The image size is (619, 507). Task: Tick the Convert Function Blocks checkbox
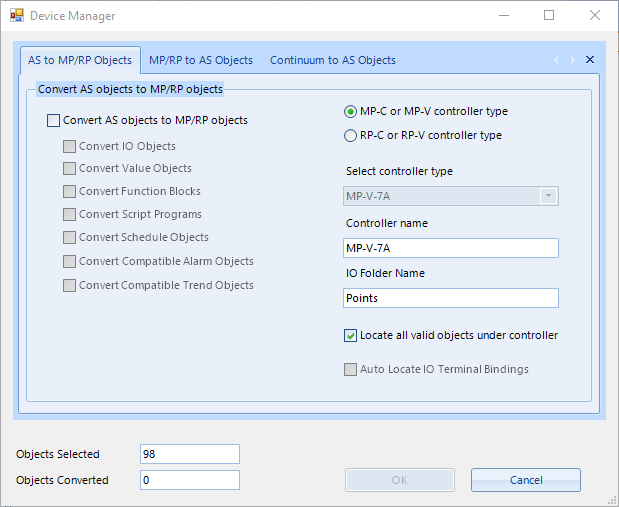click(69, 192)
